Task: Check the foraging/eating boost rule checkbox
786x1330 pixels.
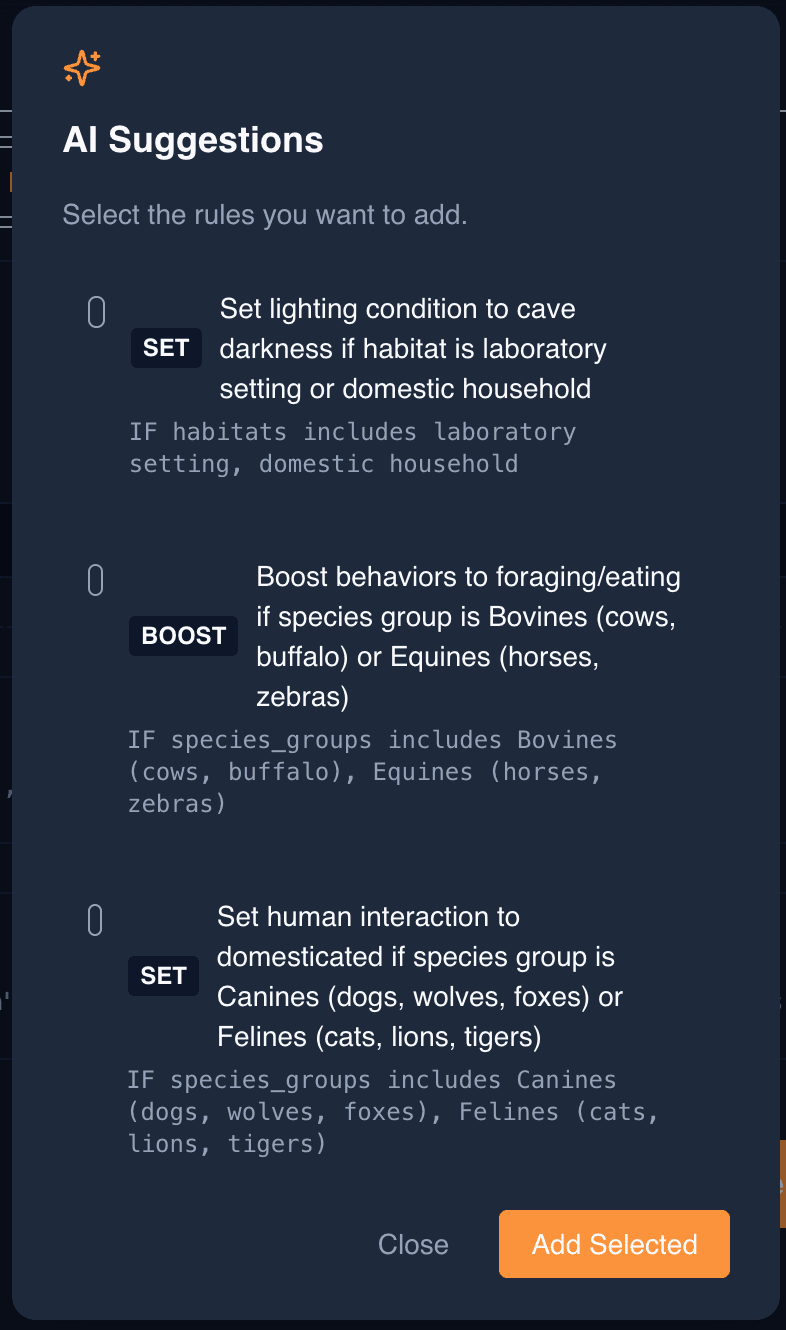Action: coord(95,579)
